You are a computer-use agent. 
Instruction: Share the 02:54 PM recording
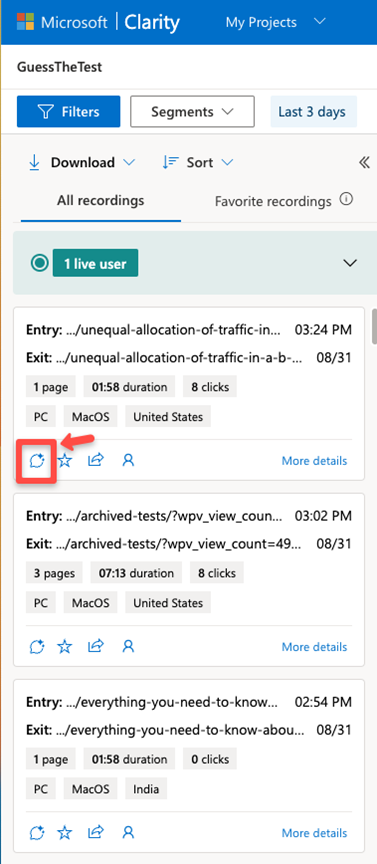click(x=96, y=832)
